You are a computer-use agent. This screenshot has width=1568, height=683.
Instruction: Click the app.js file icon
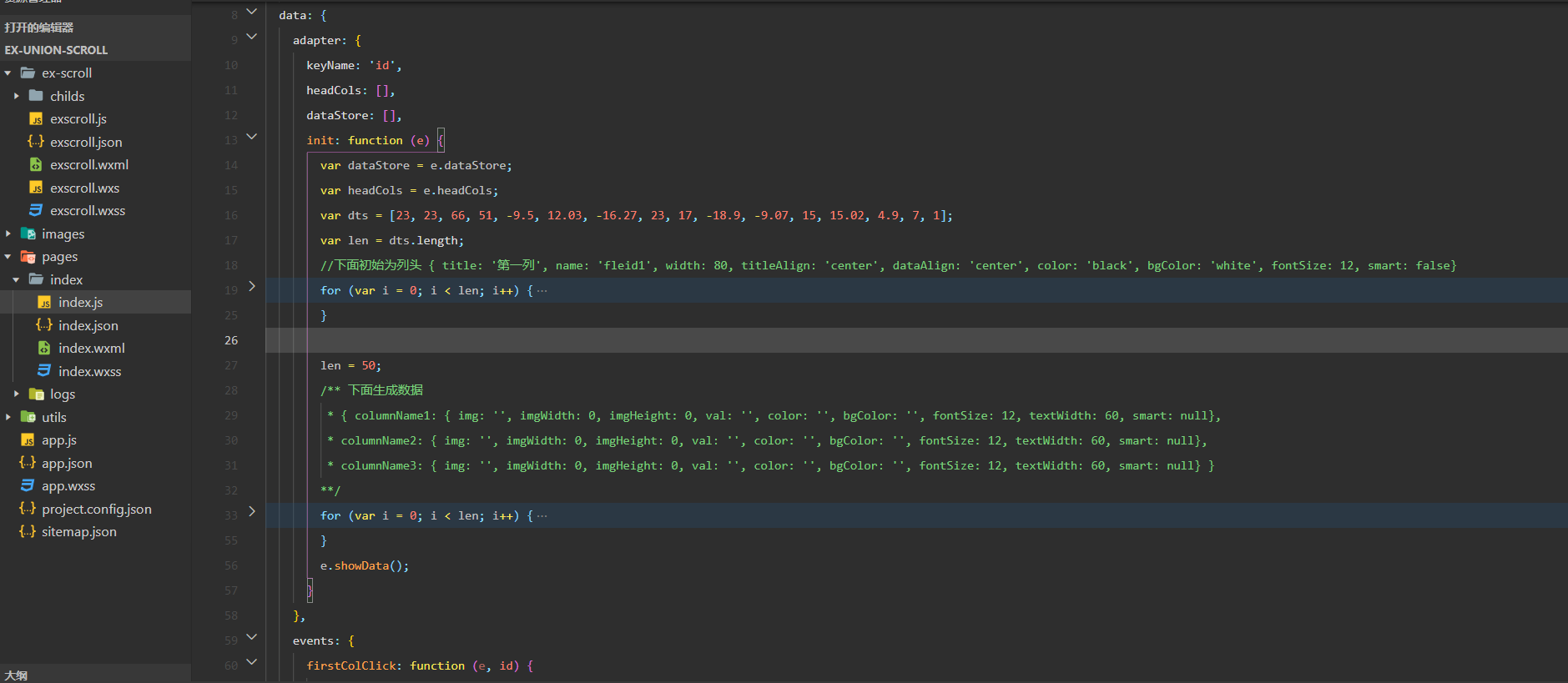[x=28, y=439]
